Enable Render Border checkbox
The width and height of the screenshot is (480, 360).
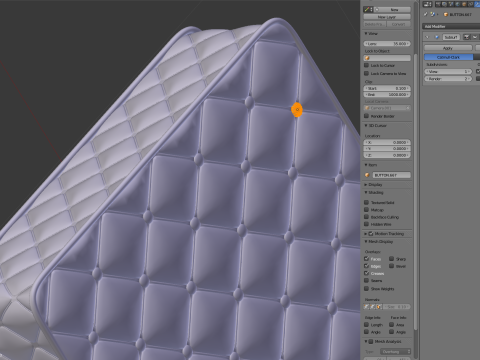click(366, 116)
